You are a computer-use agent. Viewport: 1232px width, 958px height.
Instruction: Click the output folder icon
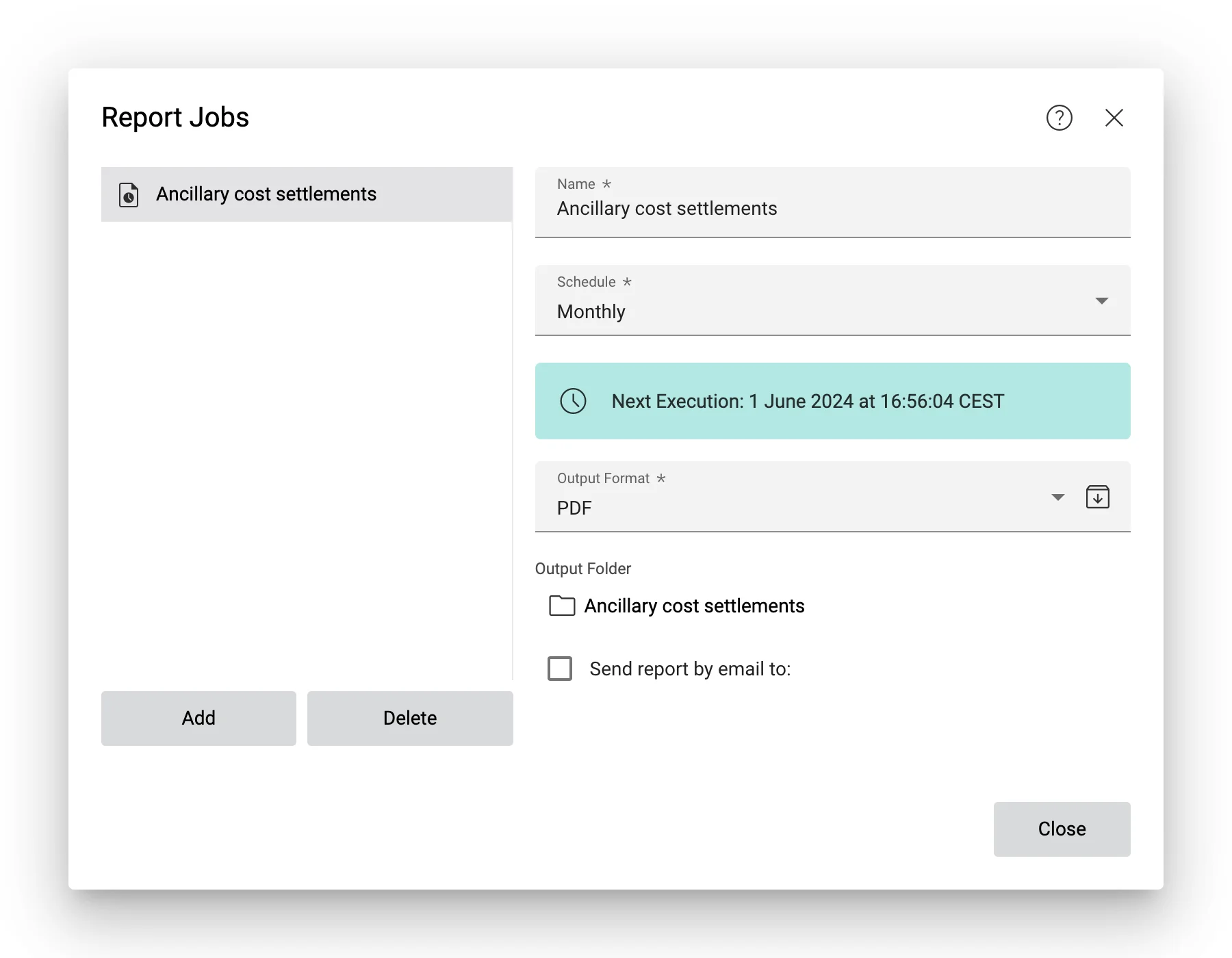click(562, 606)
